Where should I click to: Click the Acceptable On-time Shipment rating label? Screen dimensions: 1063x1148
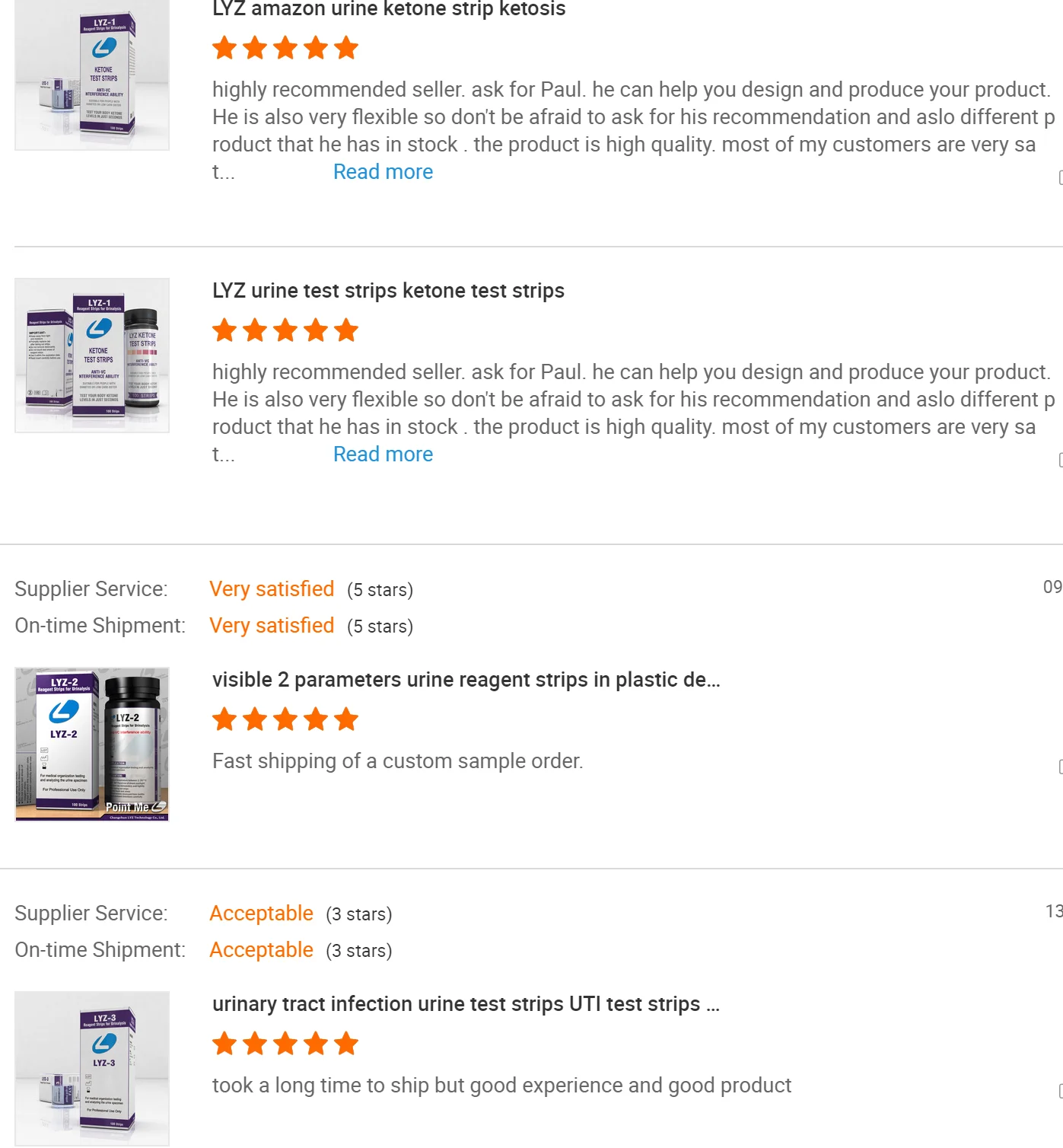point(262,949)
